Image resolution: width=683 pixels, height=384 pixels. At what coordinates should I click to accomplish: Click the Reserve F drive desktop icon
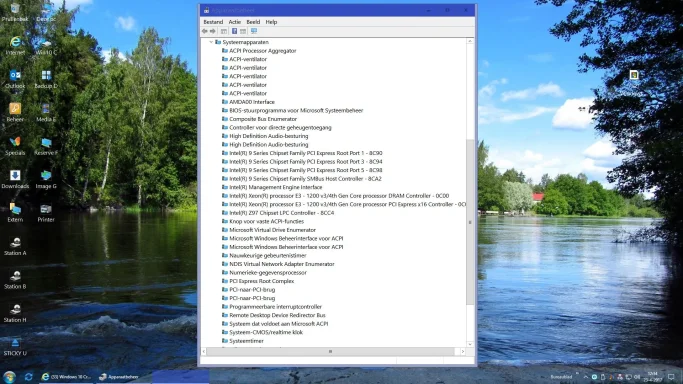(46, 146)
